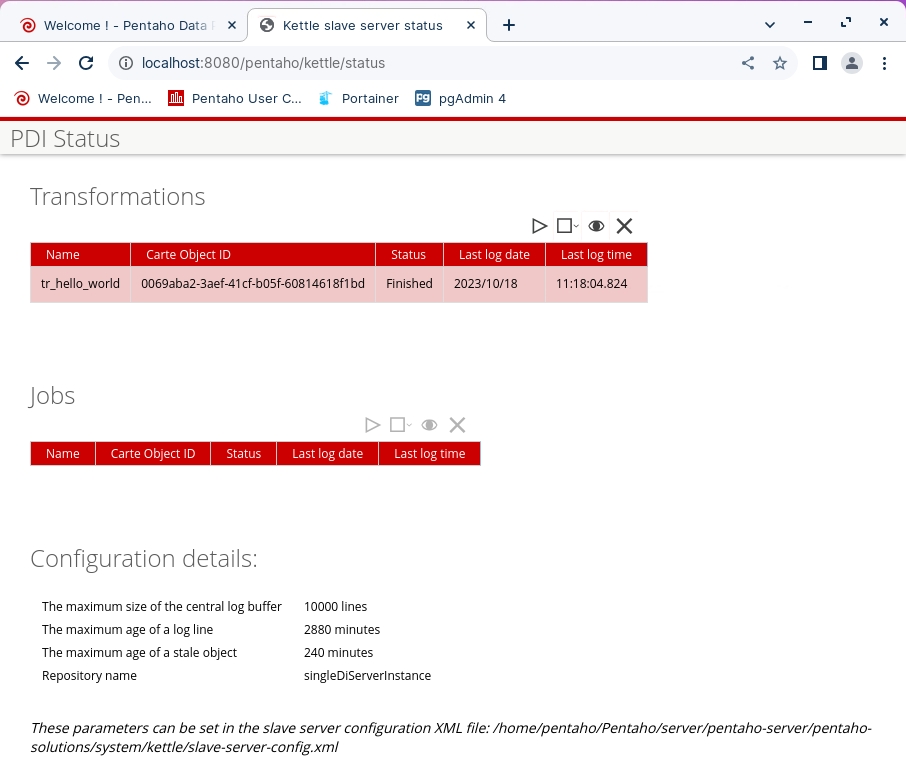Share this page
Image resolution: width=906 pixels, height=775 pixels.
[748, 63]
